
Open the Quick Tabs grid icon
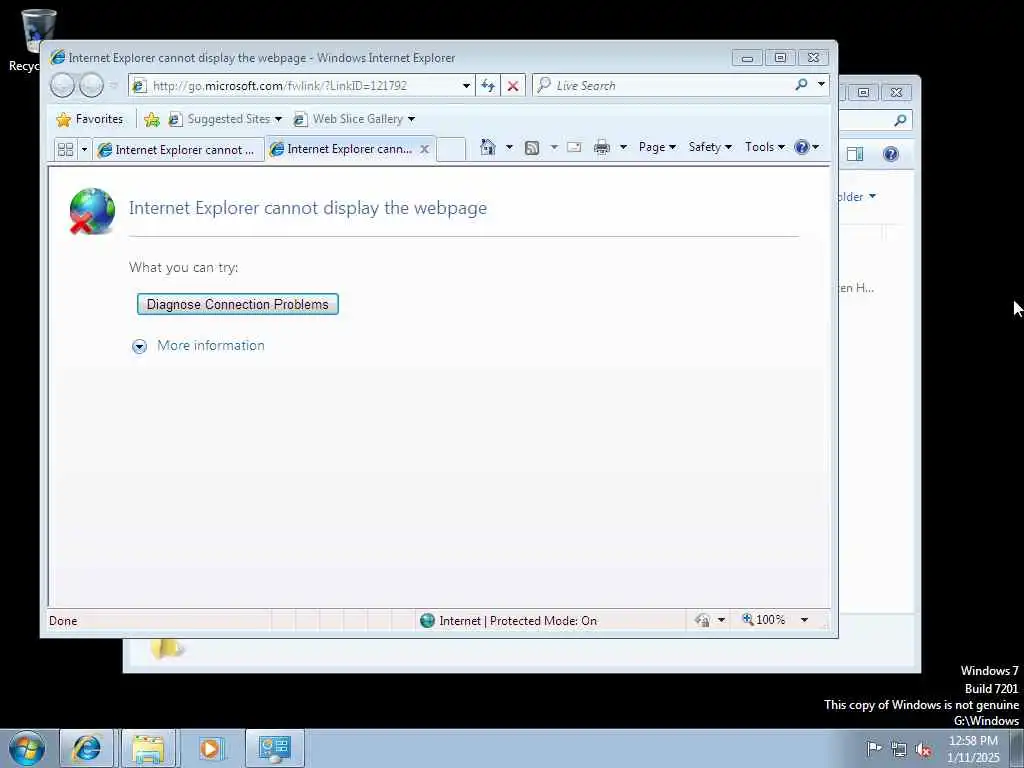pos(65,150)
